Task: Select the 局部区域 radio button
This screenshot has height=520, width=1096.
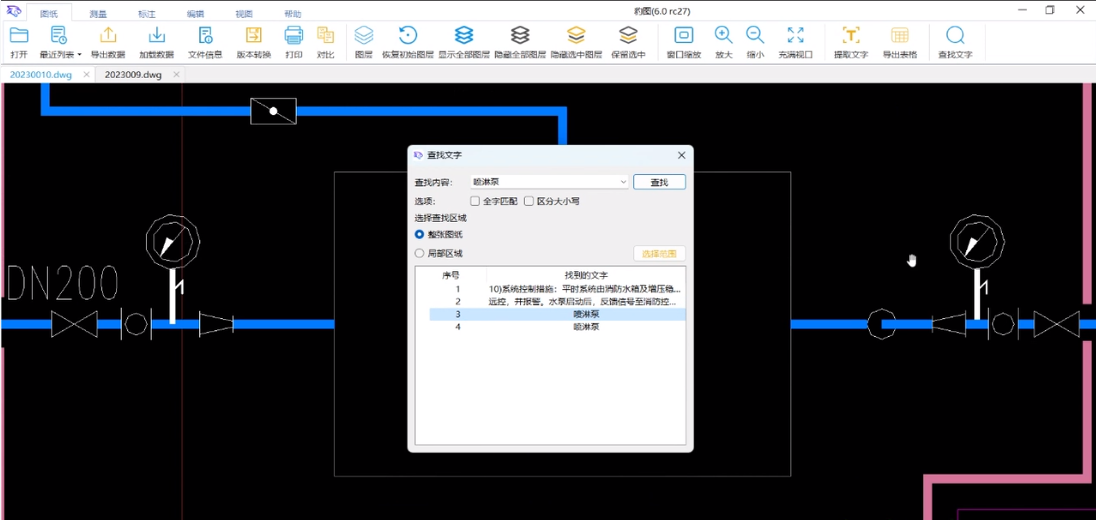Action: 419,253
